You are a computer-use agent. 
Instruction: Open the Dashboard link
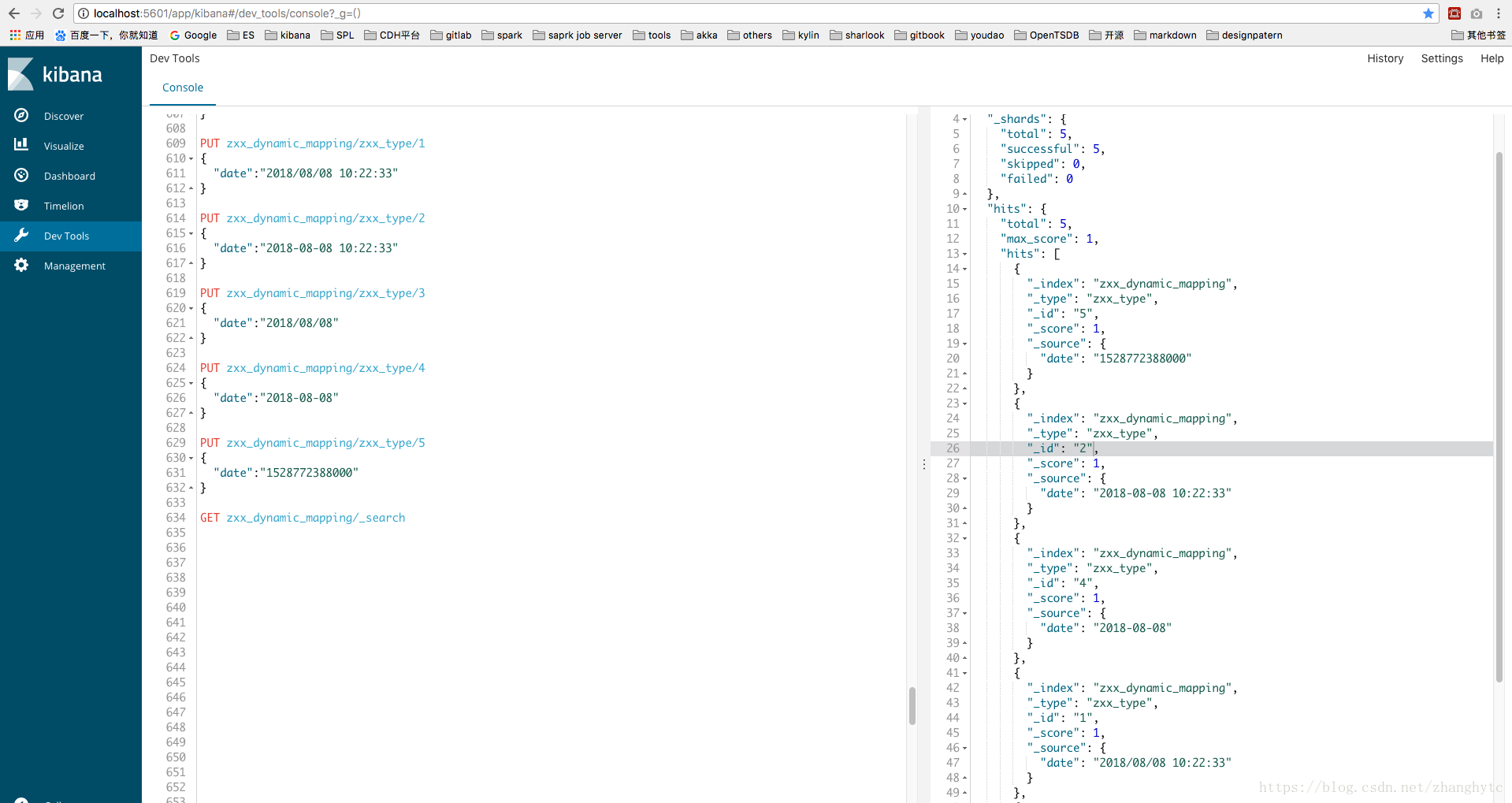click(69, 176)
